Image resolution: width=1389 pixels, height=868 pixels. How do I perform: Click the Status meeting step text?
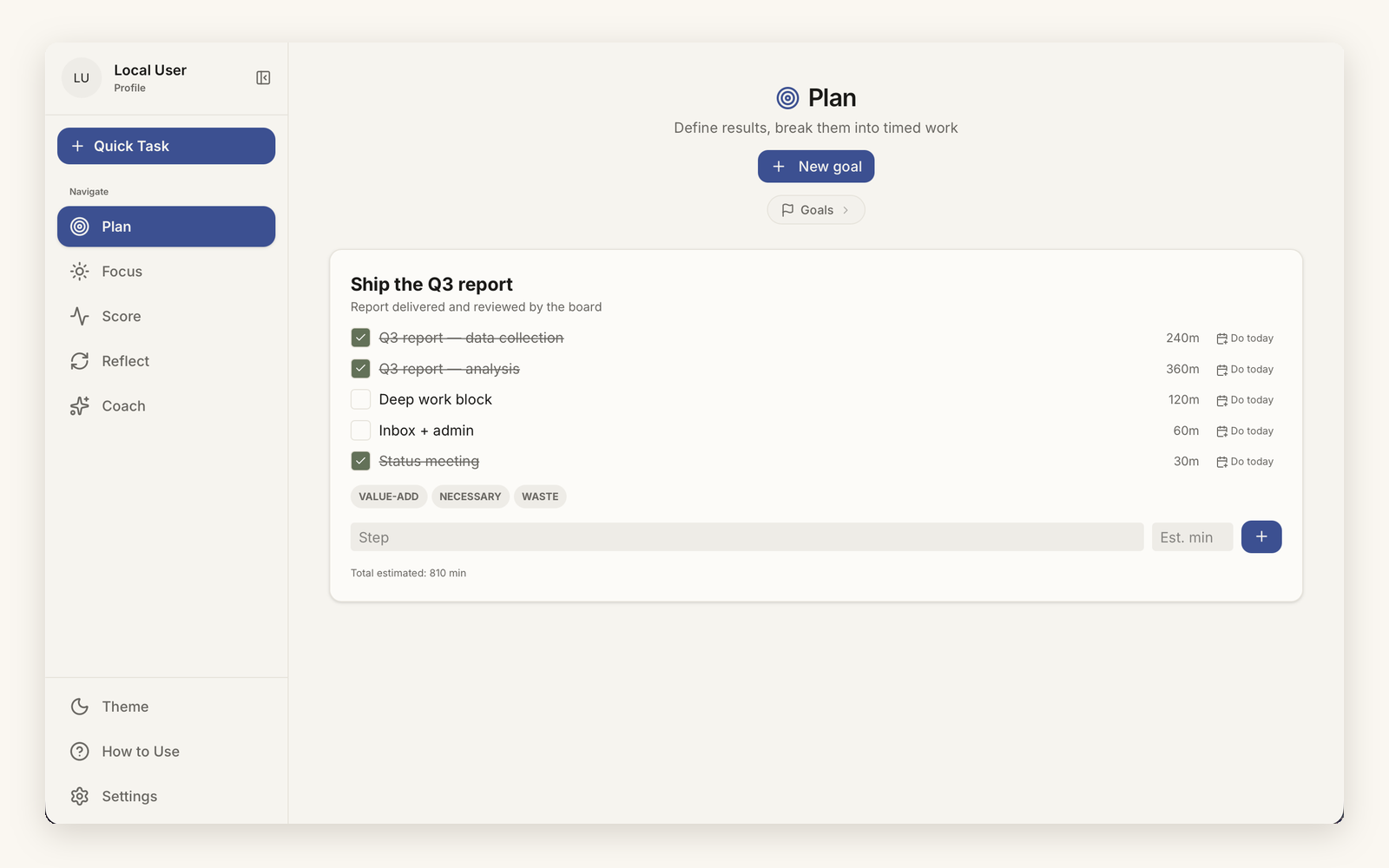429,461
